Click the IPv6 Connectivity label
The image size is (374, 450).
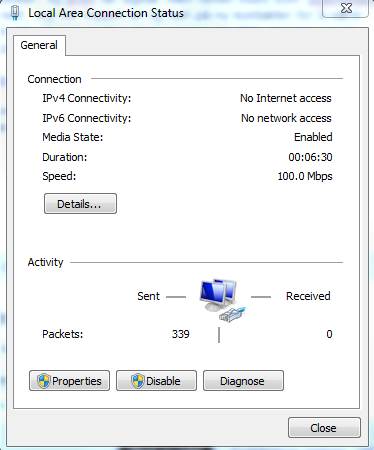87,118
